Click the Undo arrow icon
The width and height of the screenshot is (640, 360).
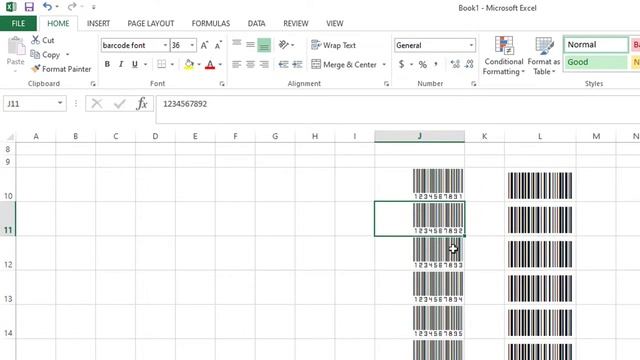click(x=48, y=7)
